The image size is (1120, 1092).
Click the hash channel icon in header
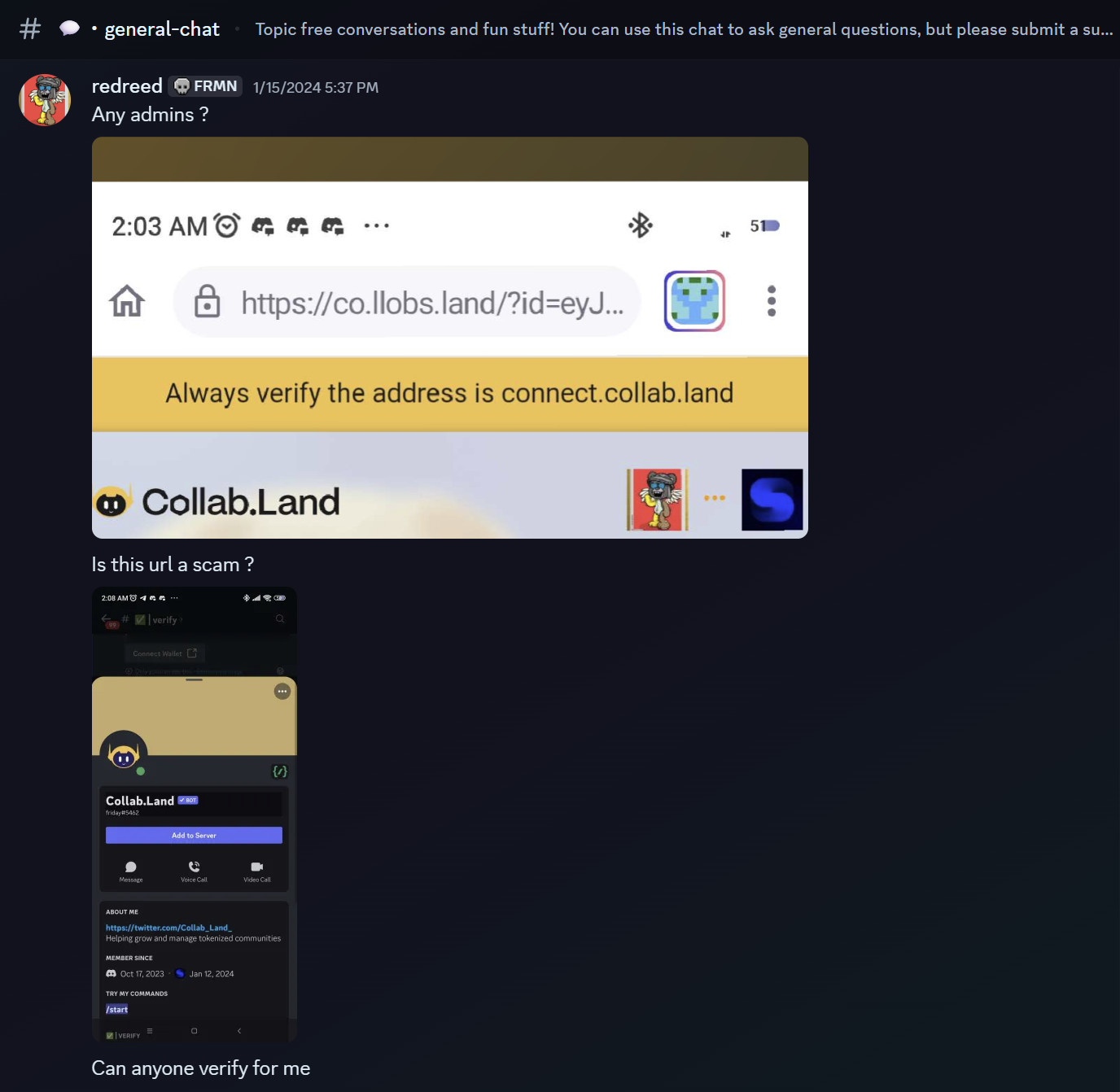pos(30,29)
